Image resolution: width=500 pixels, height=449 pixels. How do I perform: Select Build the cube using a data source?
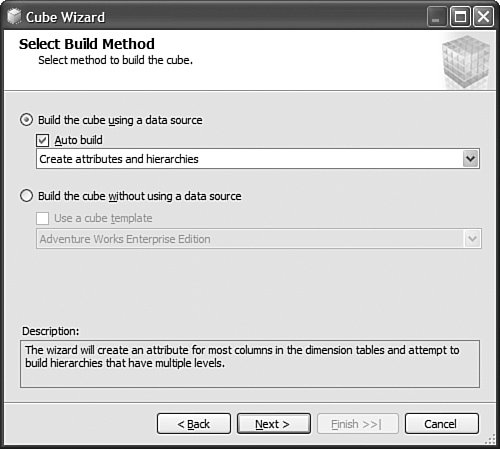click(x=27, y=120)
